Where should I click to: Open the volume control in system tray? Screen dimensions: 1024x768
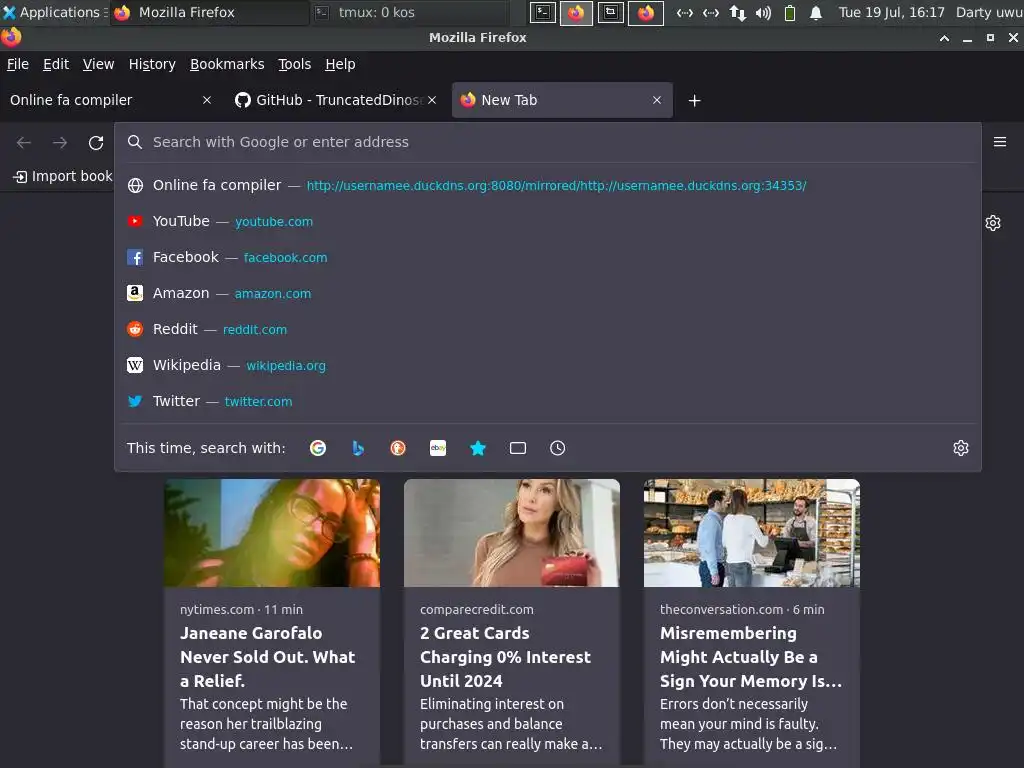pyautogui.click(x=763, y=12)
